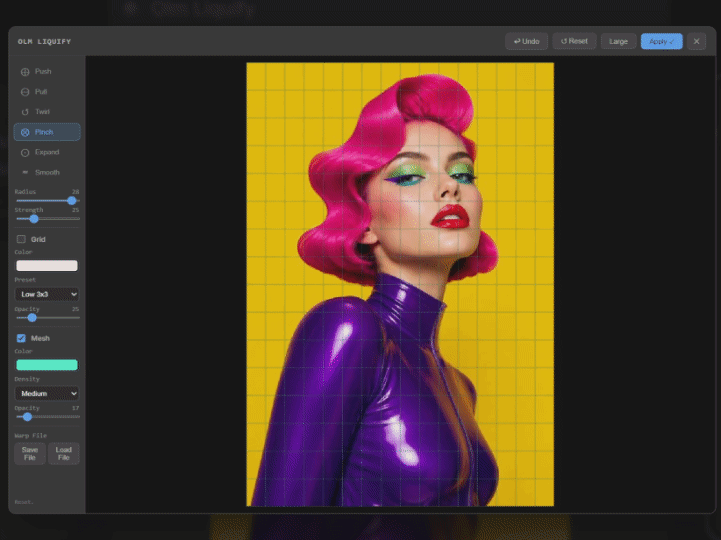Click the Reset button in header
Viewport: 721px width, 540px height.
574,41
